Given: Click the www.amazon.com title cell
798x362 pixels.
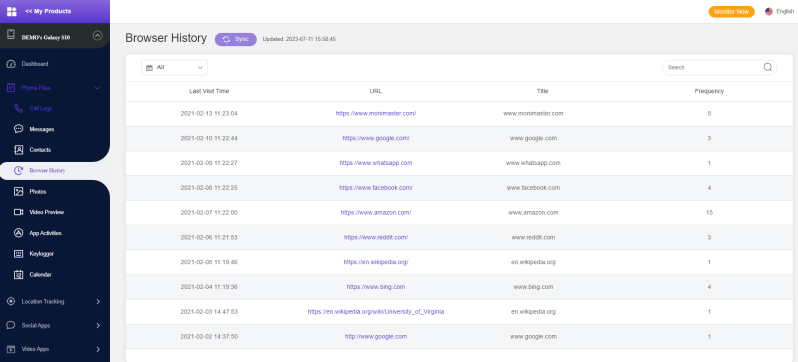Looking at the screenshot, I should (x=533, y=213).
